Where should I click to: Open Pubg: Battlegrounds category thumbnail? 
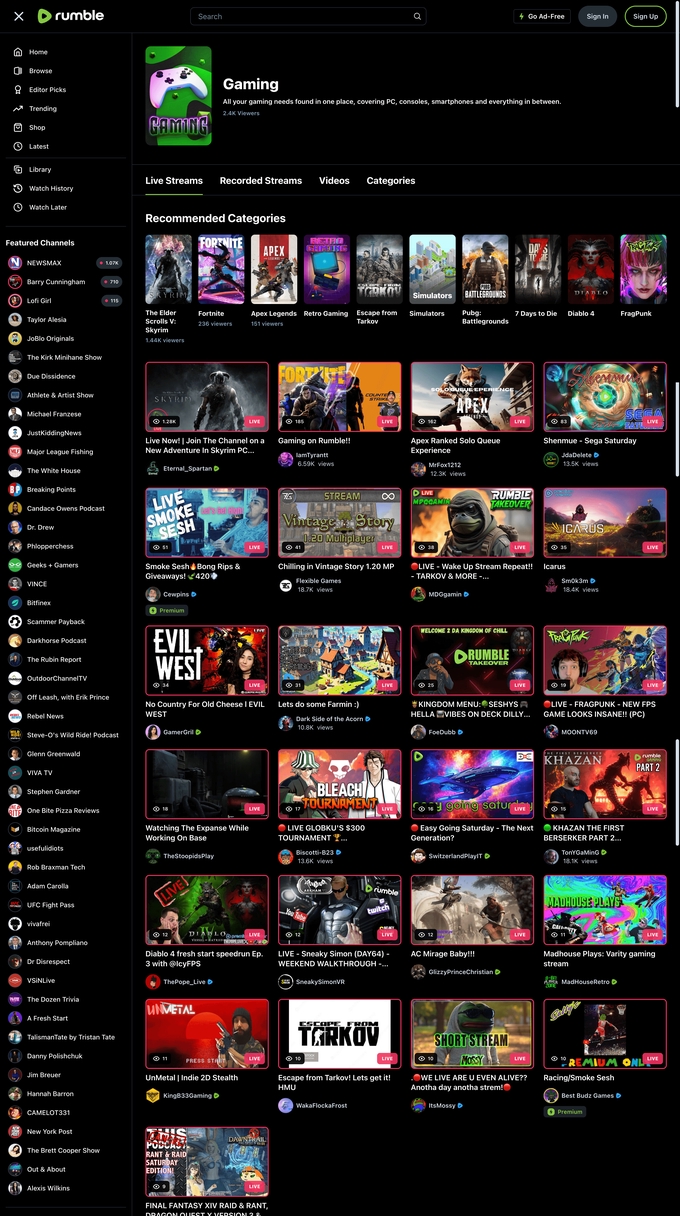tap(485, 269)
